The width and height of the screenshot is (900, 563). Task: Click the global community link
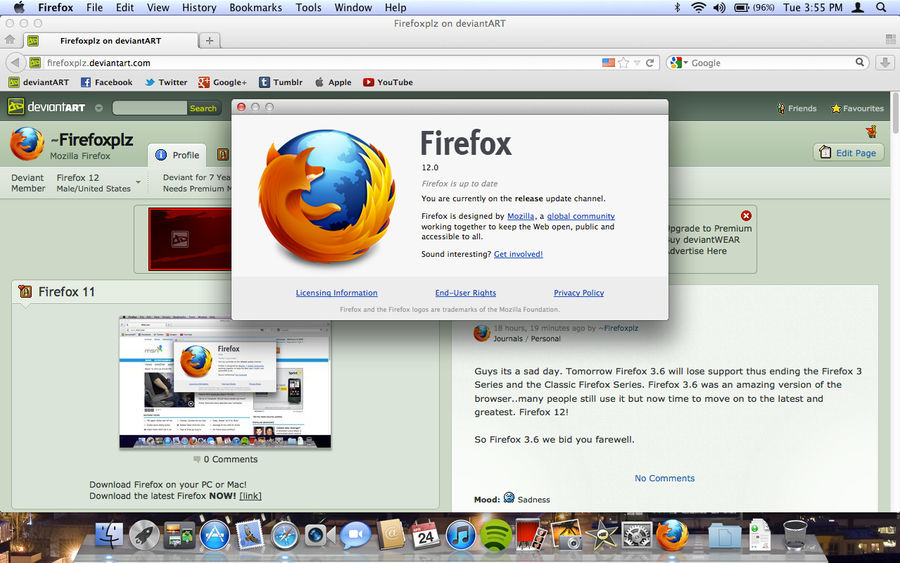[581, 216]
